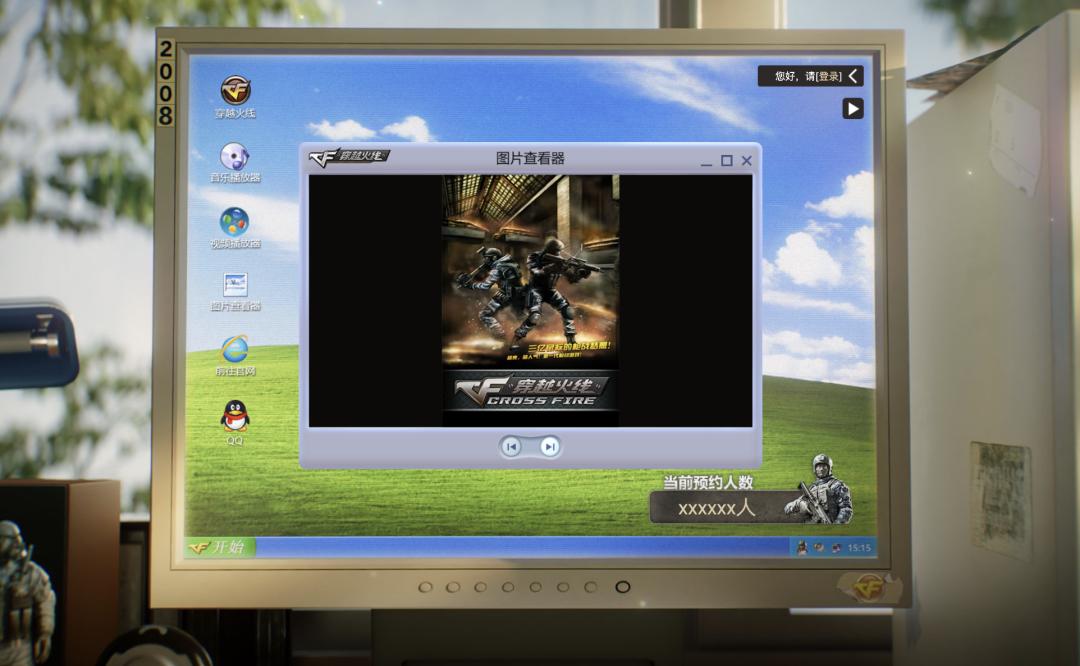Open the 视频播放器 video player icon

tap(235, 228)
